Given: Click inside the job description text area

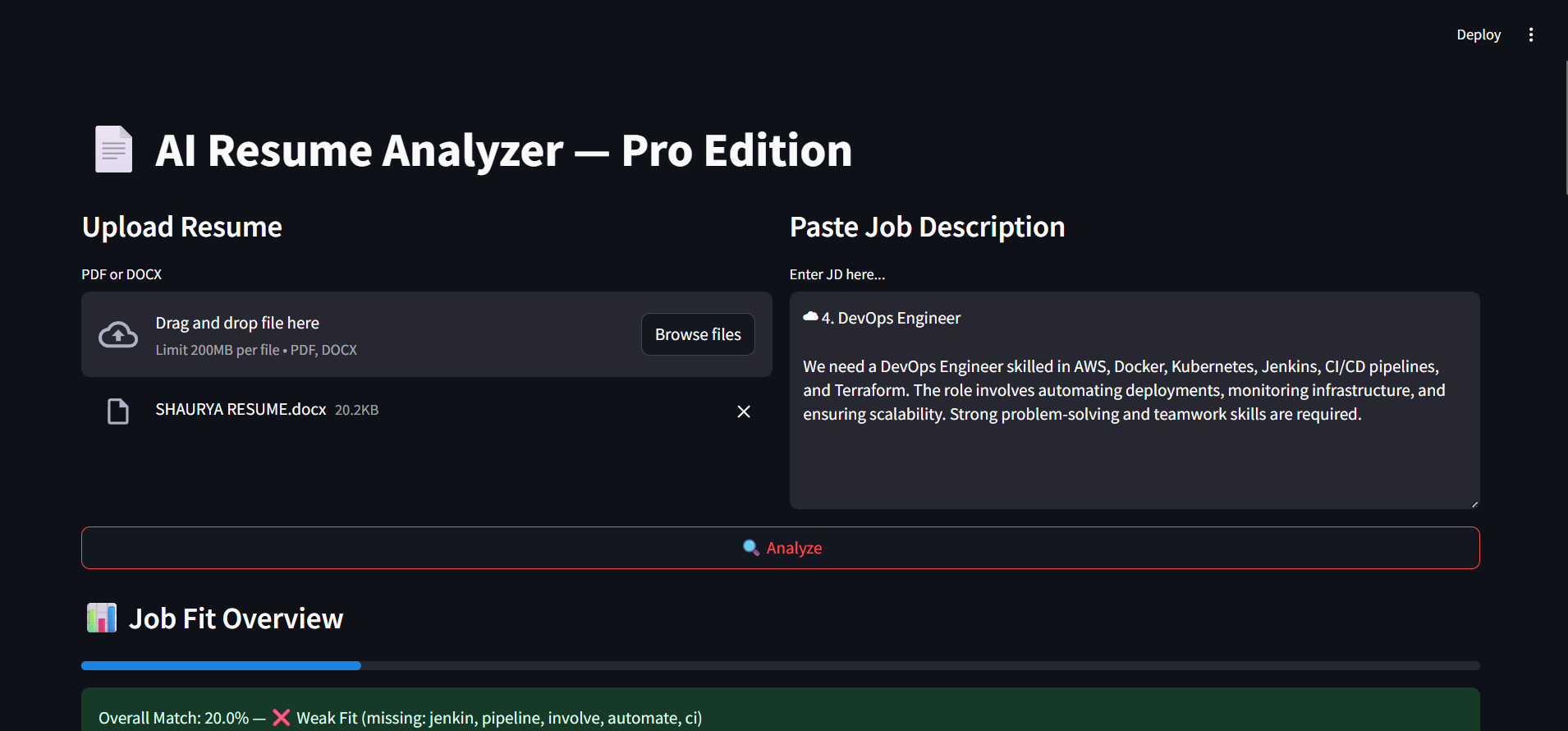Looking at the screenshot, I should coord(1133,460).
